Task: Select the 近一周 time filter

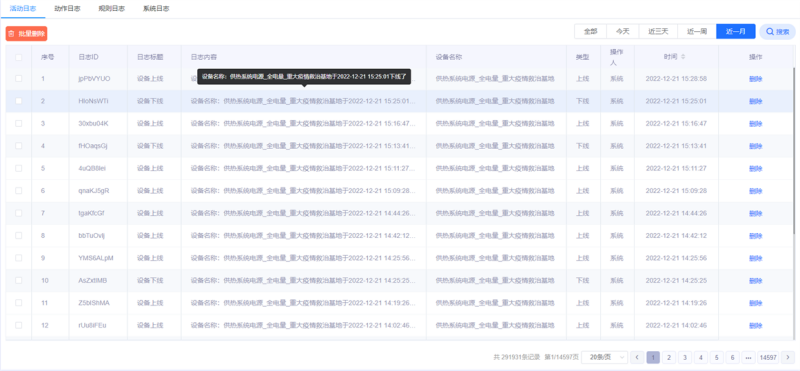Action: point(697,32)
